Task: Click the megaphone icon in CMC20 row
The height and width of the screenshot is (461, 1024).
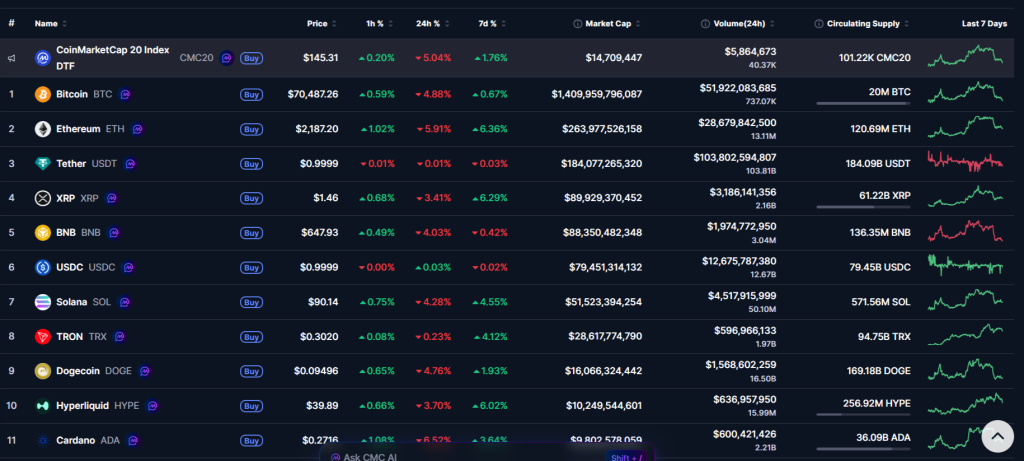Action: (12, 59)
